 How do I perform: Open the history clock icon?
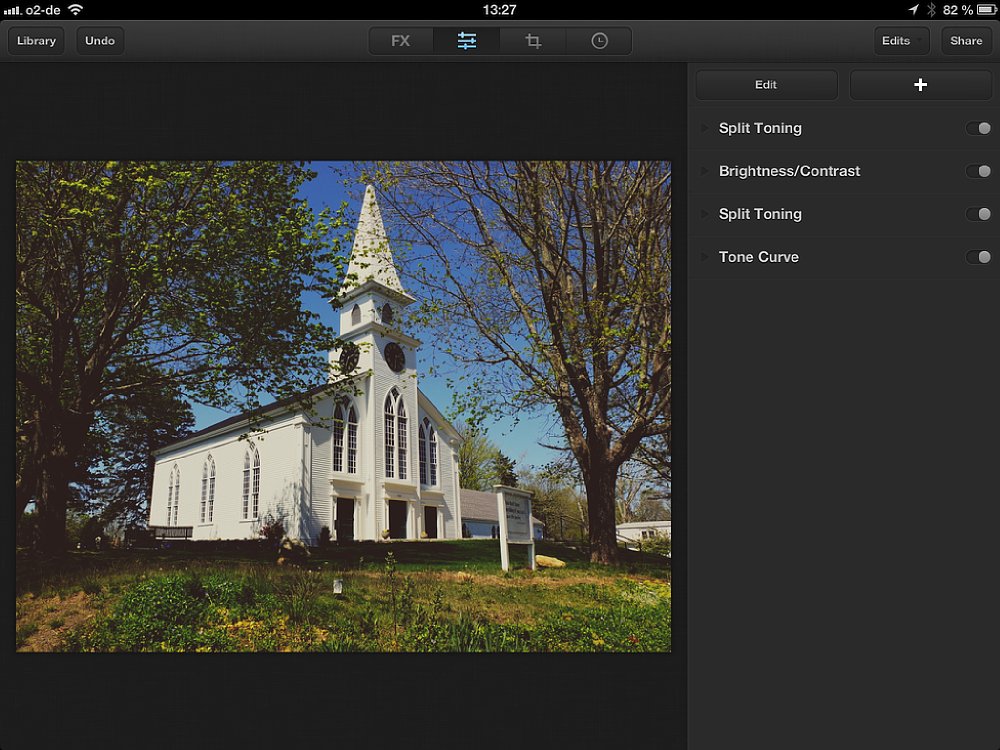point(599,41)
